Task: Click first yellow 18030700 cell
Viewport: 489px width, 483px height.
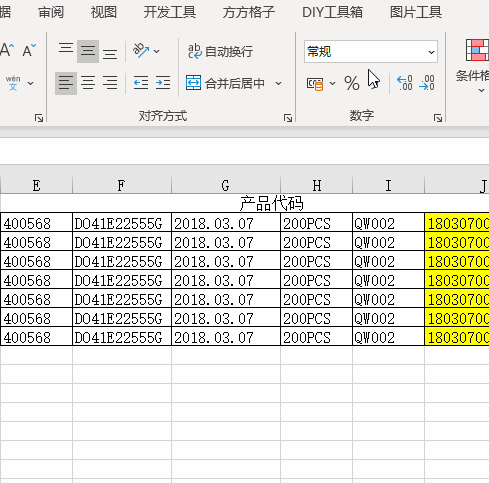Action: [x=457, y=222]
